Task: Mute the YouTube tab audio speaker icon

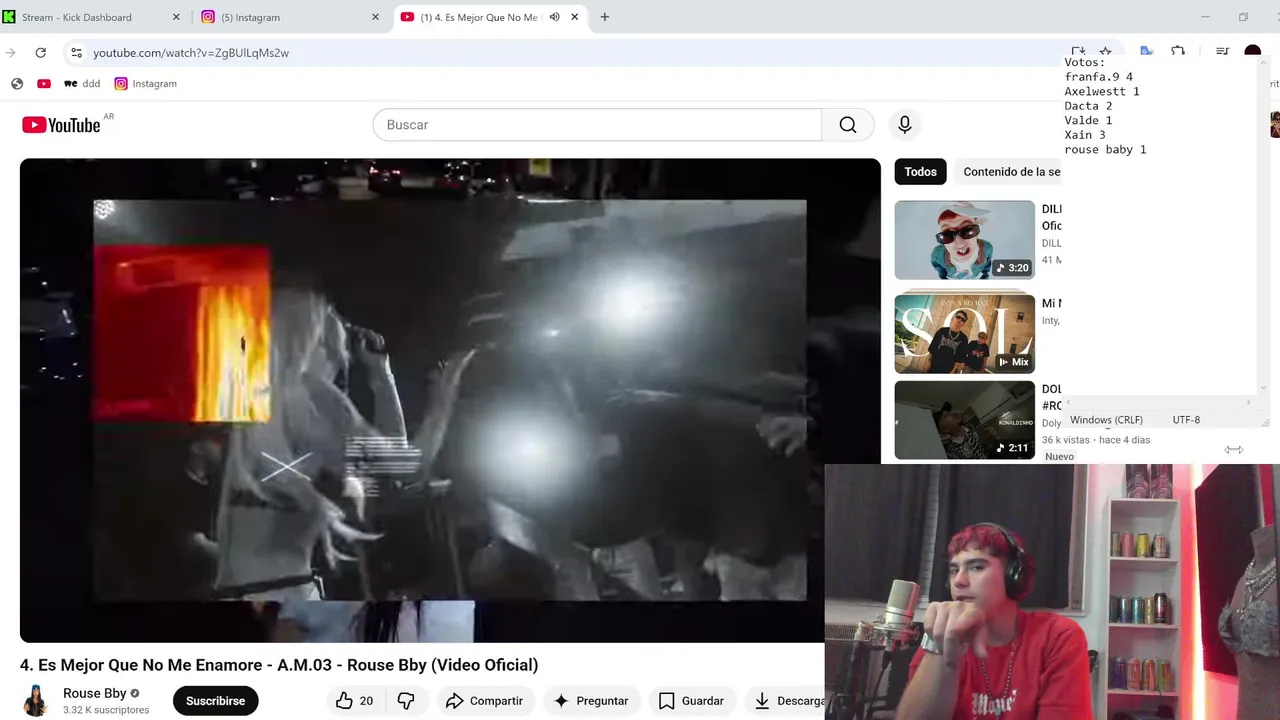Action: pos(554,17)
